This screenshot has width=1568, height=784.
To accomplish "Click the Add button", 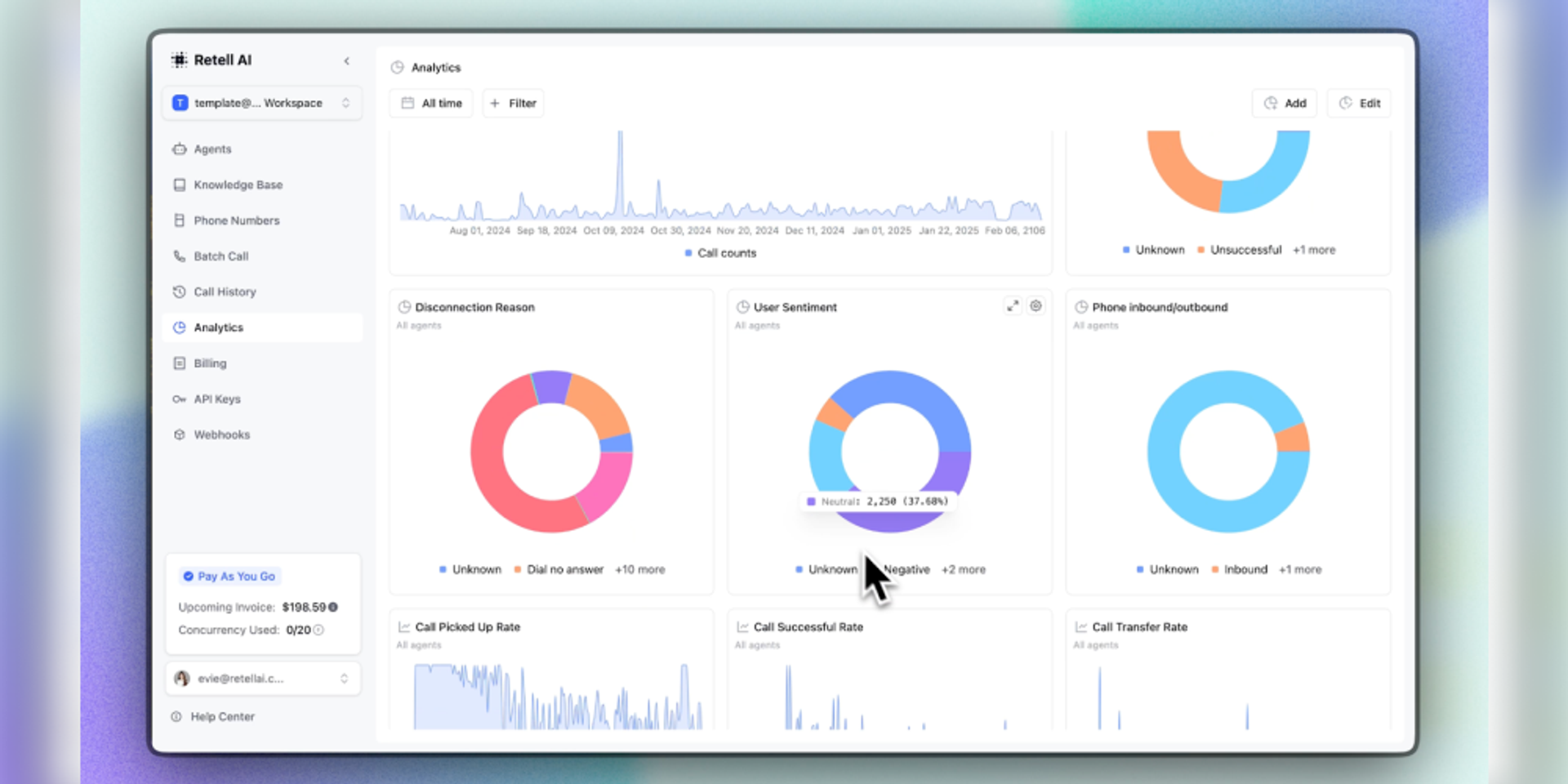I will [1285, 103].
